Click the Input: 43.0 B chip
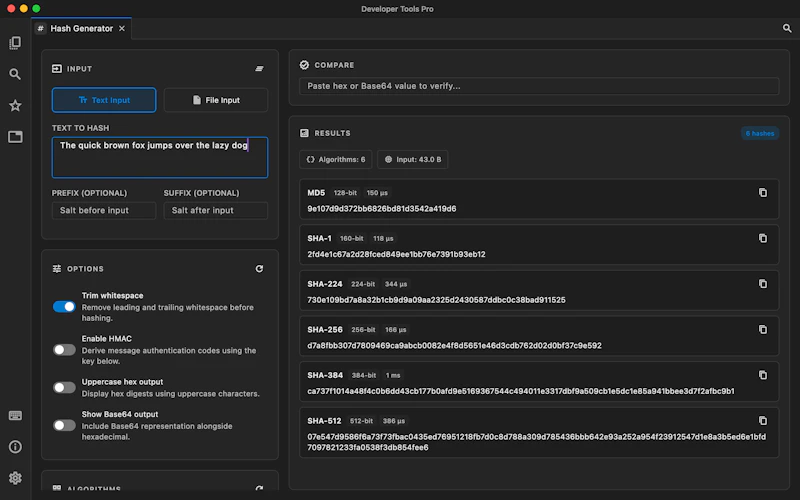Image resolution: width=800 pixels, height=500 pixels. (413, 159)
